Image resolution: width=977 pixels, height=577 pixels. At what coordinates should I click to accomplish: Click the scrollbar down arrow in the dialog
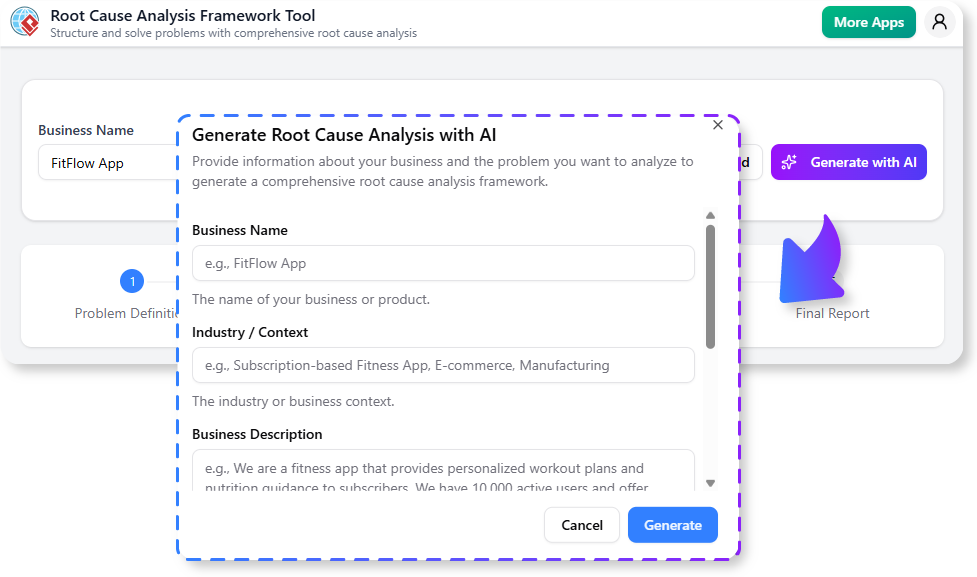(x=711, y=483)
